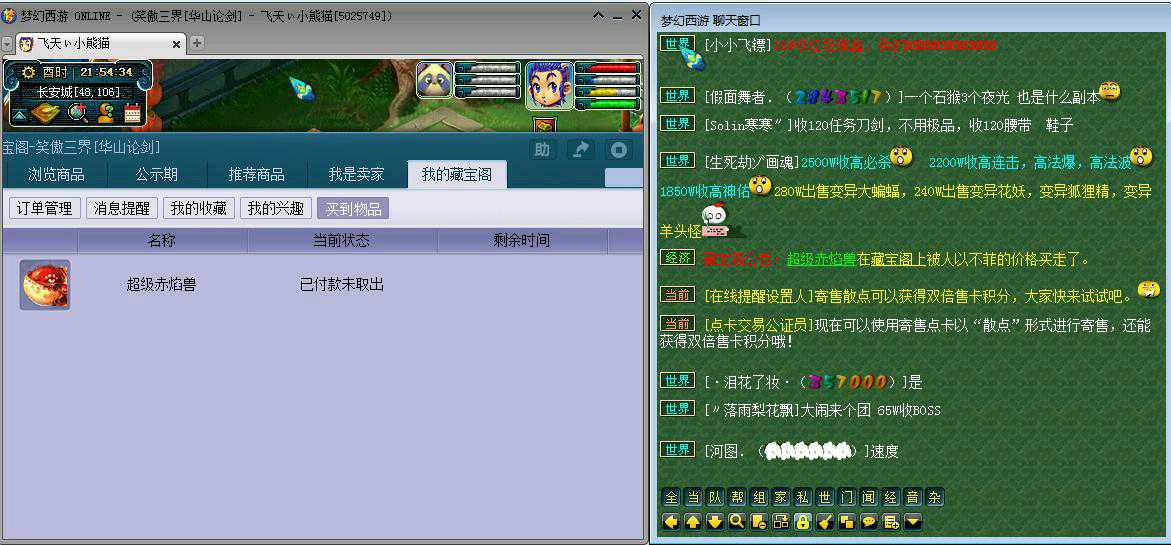Open the tab list dropdown left of character tab

7,44
